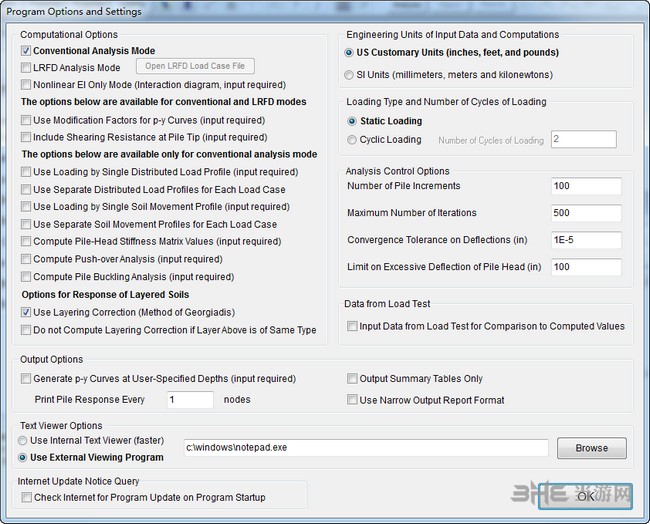Viewport: 650px width, 524px height.
Task: Check Use Modification Factors for p-y Curves
Action: (x=26, y=120)
